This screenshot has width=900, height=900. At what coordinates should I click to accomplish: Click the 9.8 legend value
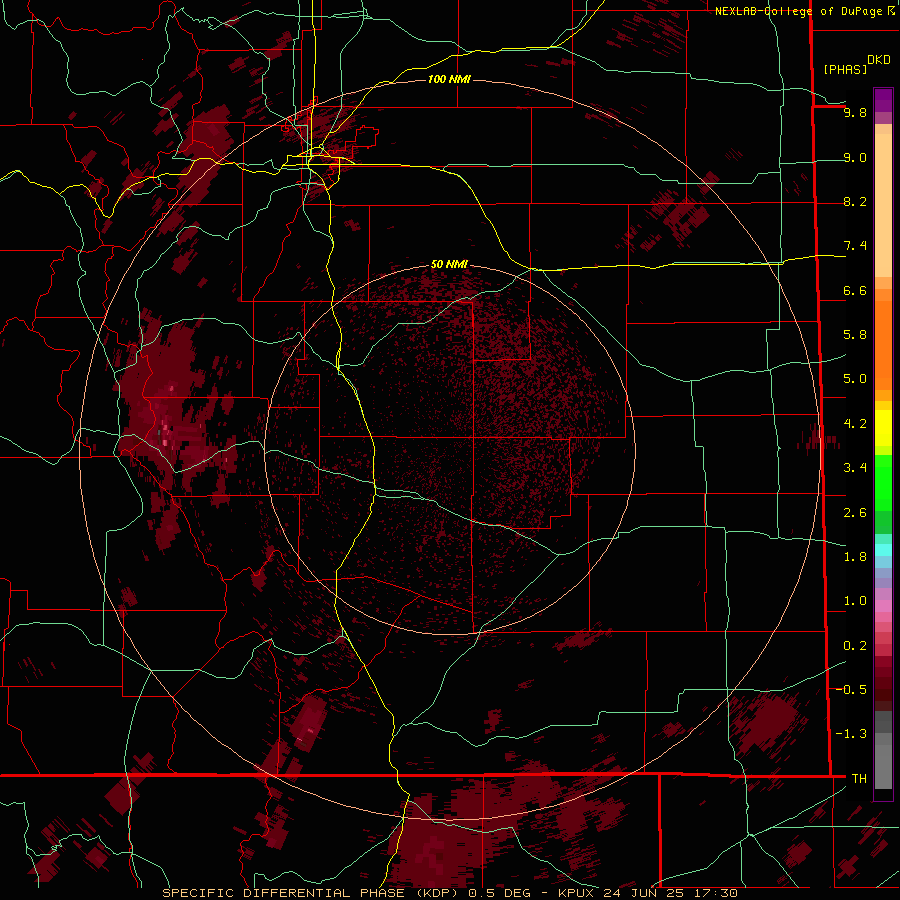point(855,112)
